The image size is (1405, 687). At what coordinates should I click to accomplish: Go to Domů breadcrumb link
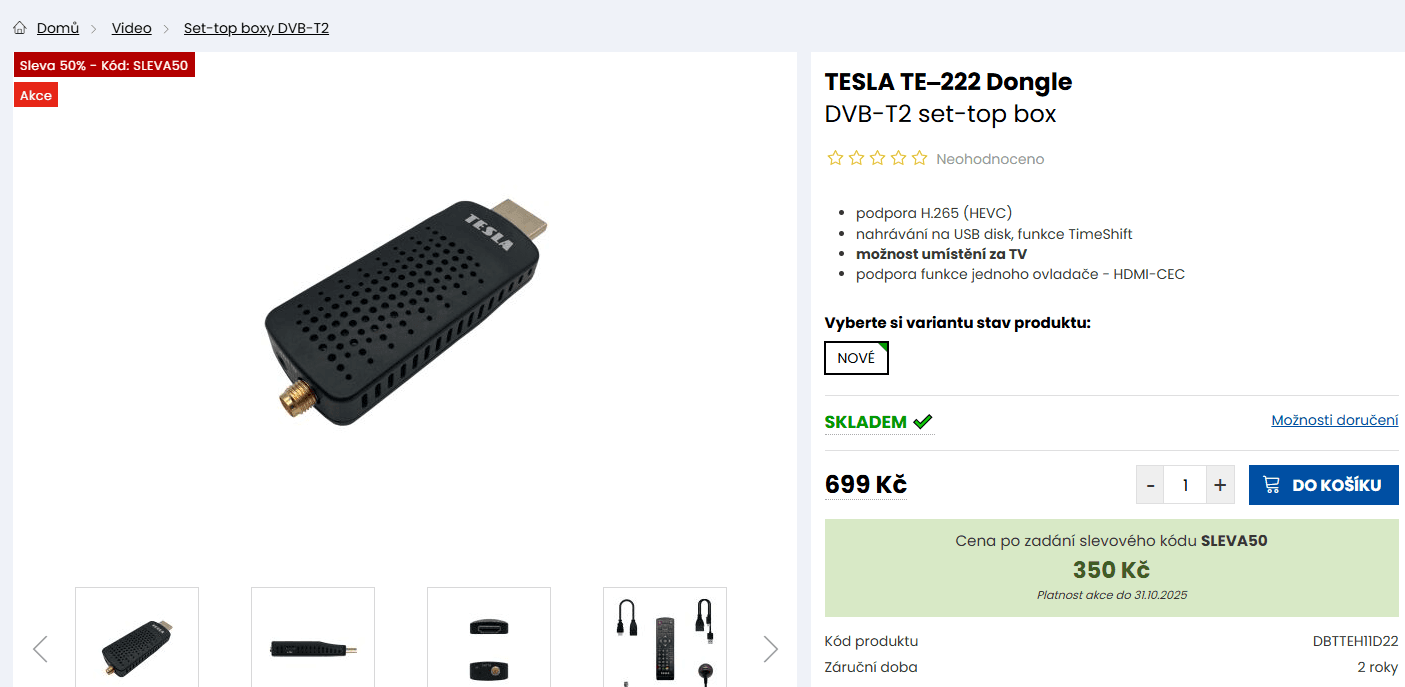(x=58, y=28)
